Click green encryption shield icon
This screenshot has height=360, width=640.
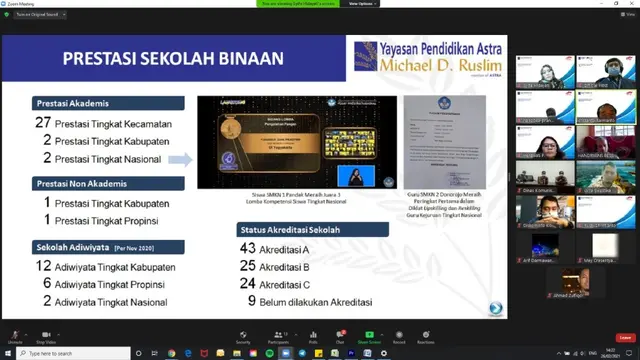coord(7,14)
